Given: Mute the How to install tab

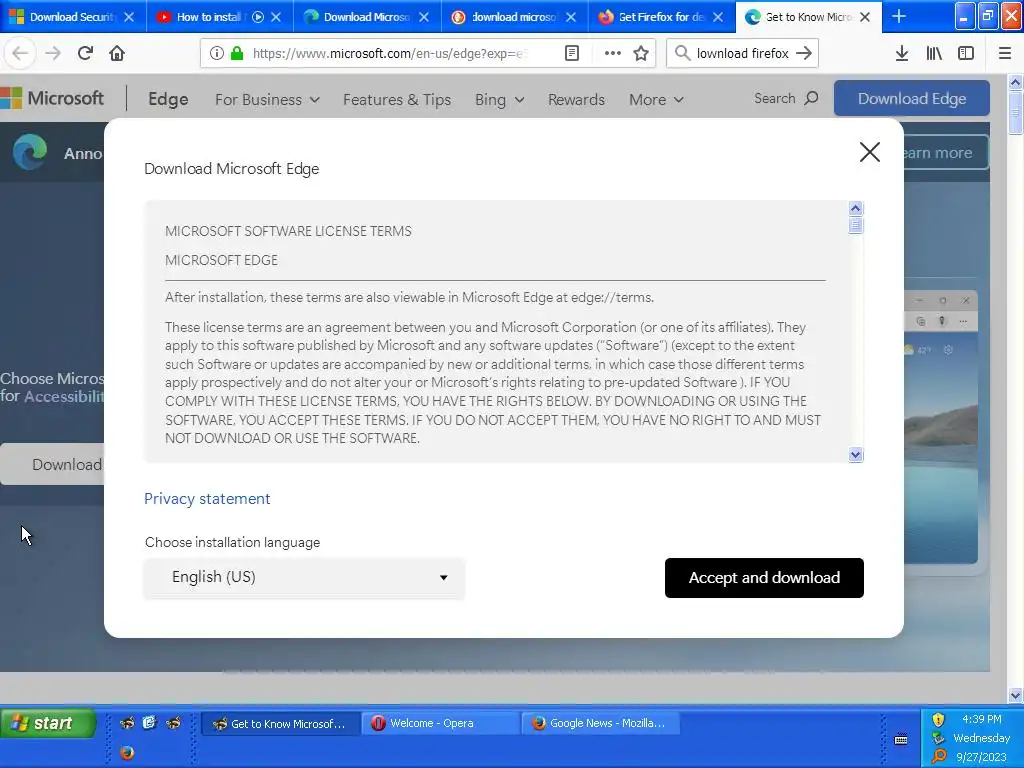Looking at the screenshot, I should click(258, 17).
